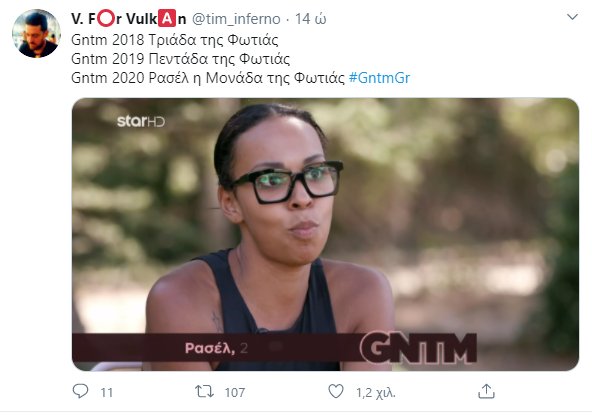Image resolution: width=592 pixels, height=416 pixels.
Task: Open the share arrow icon
Action: tap(486, 391)
